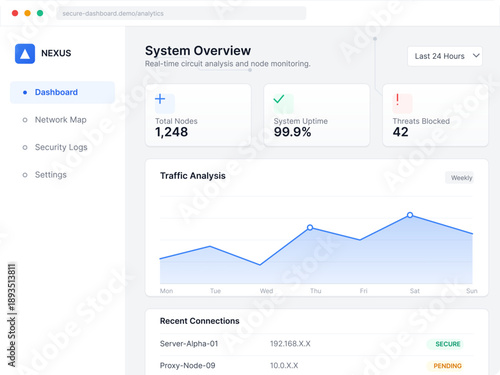Click the NEXUS brand name text
500x375 pixels.
(56, 53)
